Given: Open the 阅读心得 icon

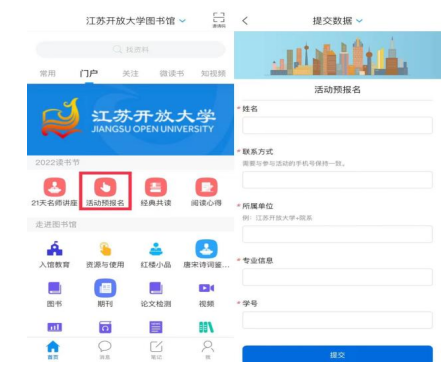Looking at the screenshot, I should (x=206, y=187).
